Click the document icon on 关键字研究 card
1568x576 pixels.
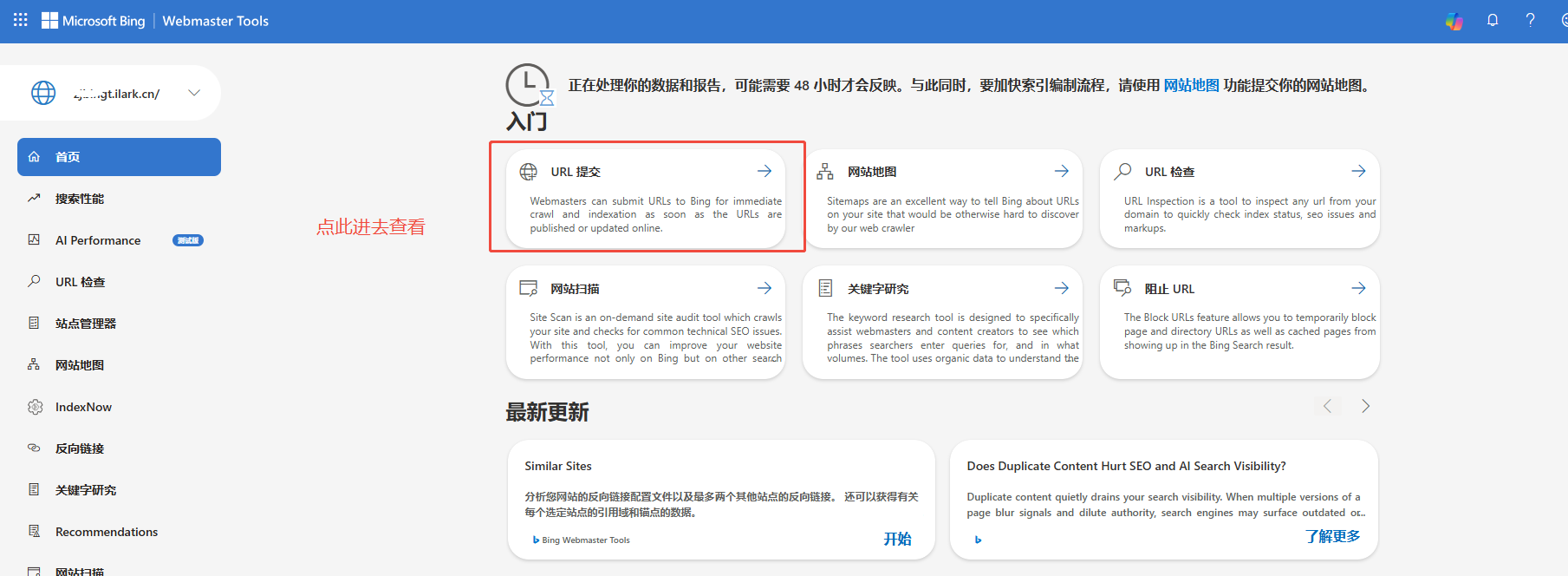[x=825, y=288]
